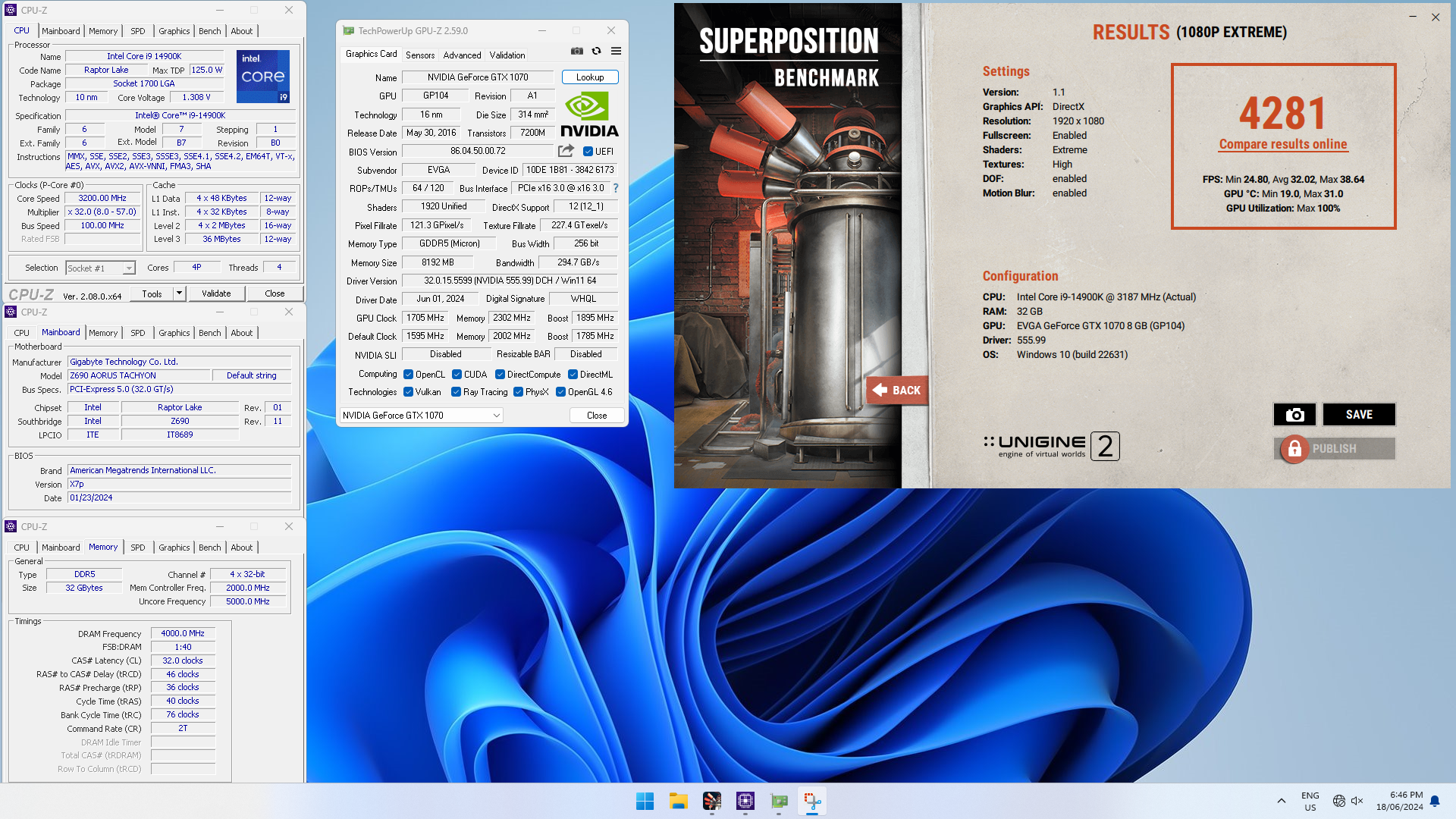The height and width of the screenshot is (819, 1456).
Task: Click the CPU-Z taskbar icon
Action: click(x=745, y=801)
